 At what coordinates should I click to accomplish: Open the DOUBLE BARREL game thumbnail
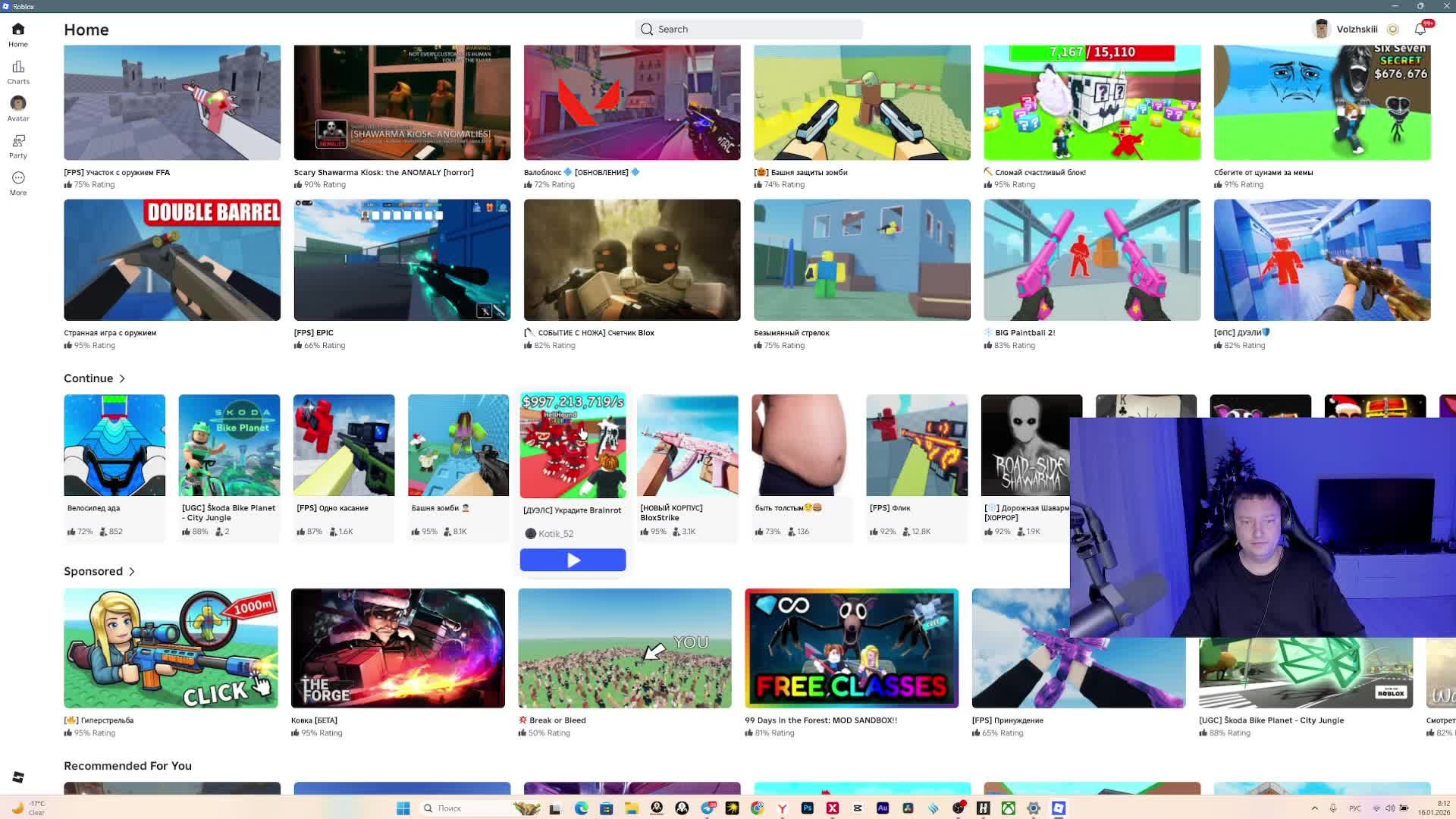point(172,259)
